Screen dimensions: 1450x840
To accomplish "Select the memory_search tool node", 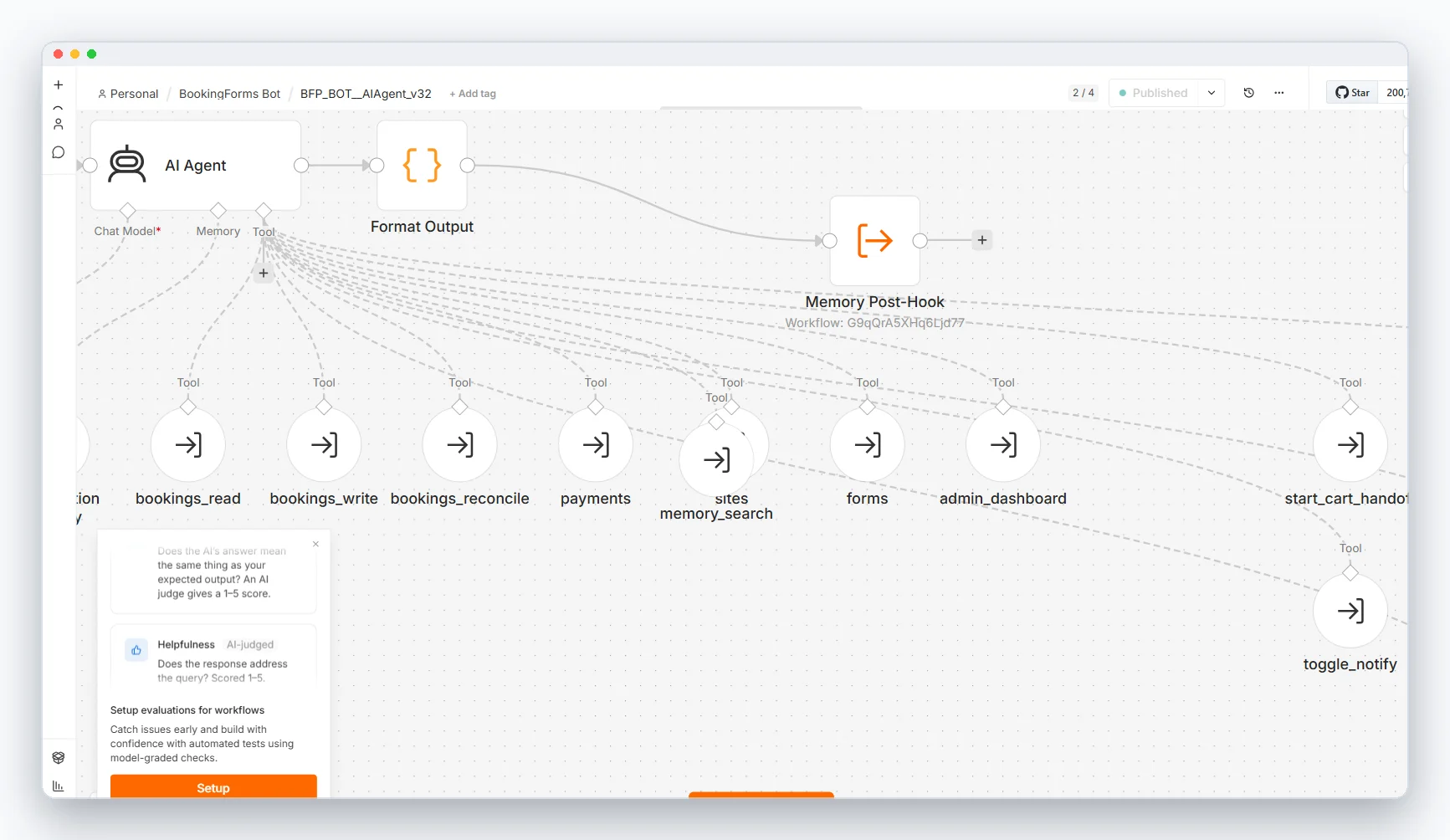I will [x=716, y=460].
